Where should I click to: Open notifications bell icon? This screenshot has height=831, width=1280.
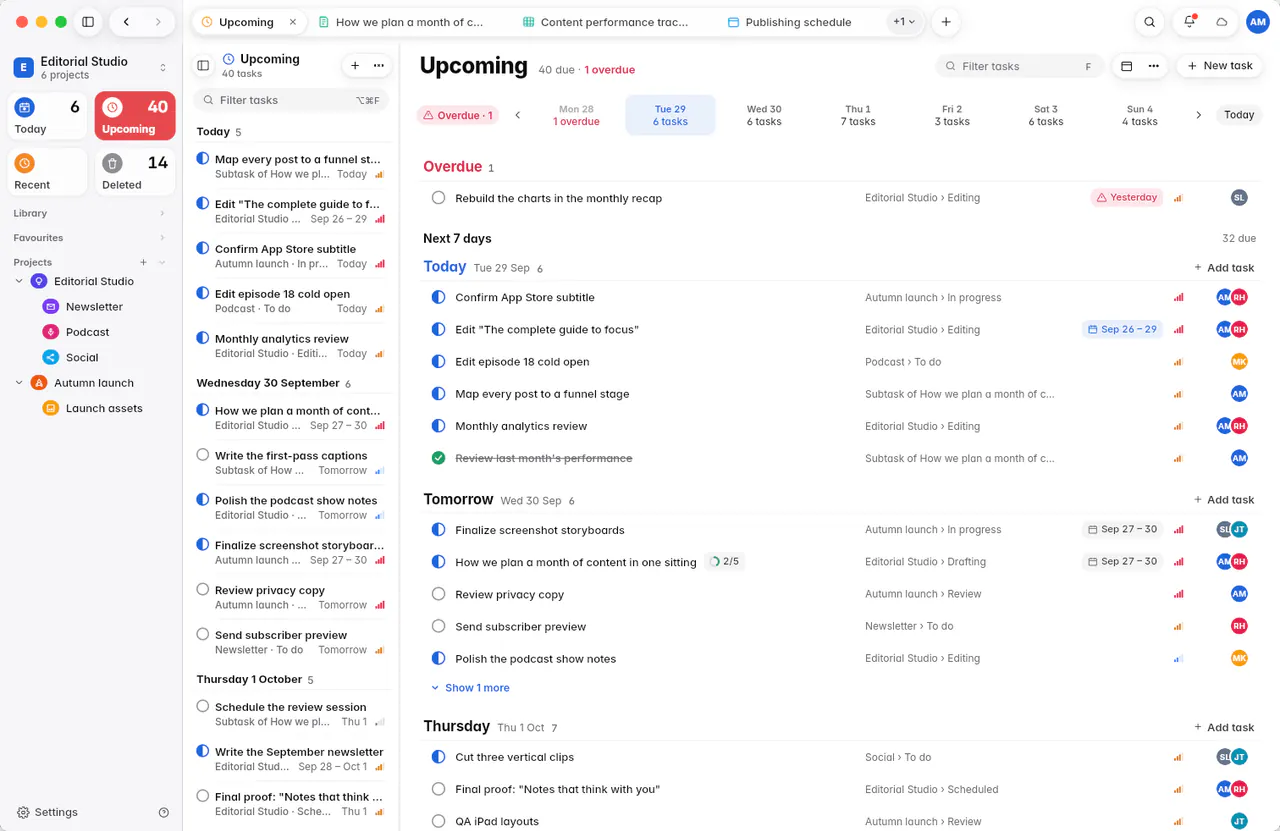pos(1189,22)
